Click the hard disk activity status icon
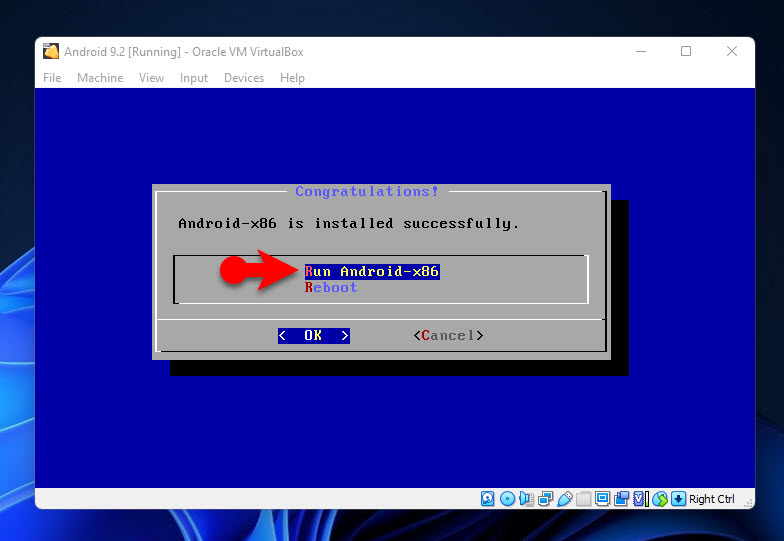 (x=488, y=498)
